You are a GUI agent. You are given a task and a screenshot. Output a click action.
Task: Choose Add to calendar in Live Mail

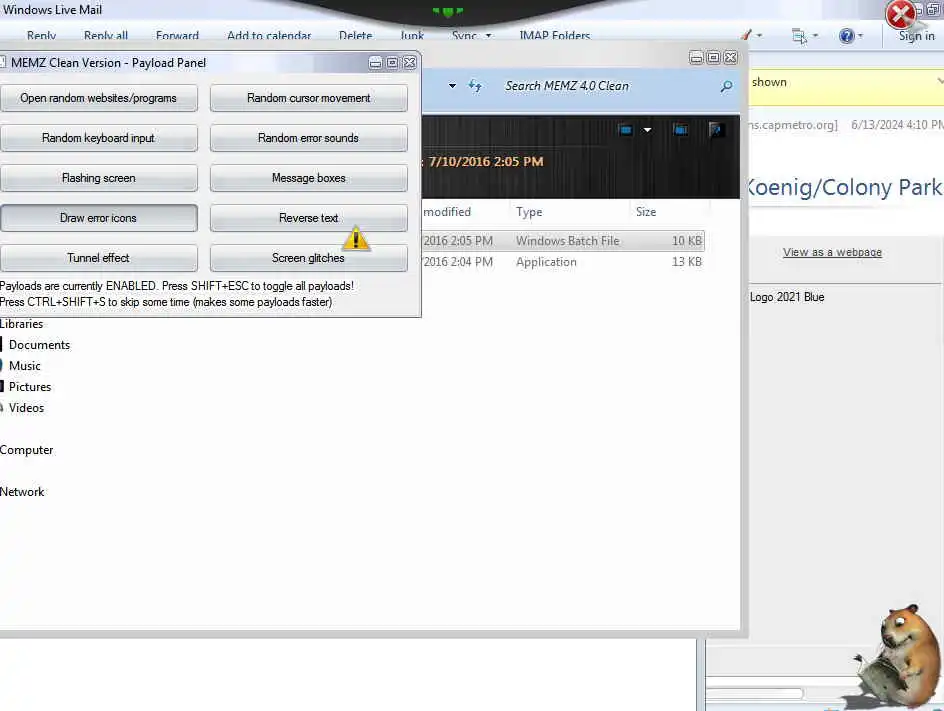tap(269, 36)
